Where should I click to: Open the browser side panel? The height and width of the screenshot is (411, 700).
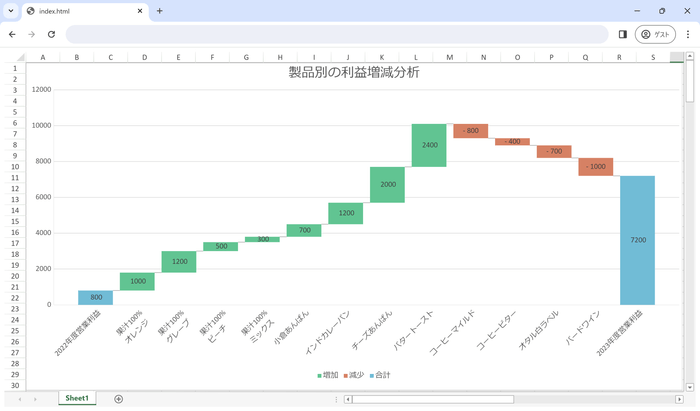click(x=623, y=34)
